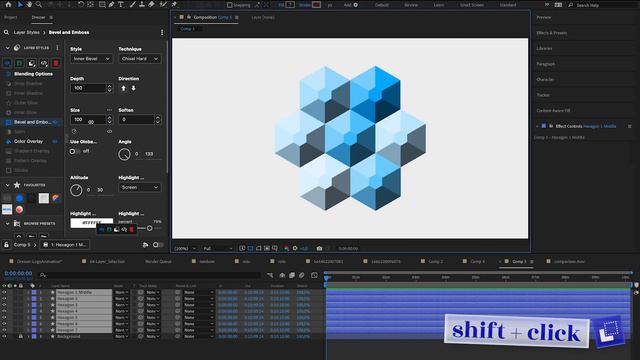Select the Type tool
Screen dimensions: 640x360
(121, 4)
